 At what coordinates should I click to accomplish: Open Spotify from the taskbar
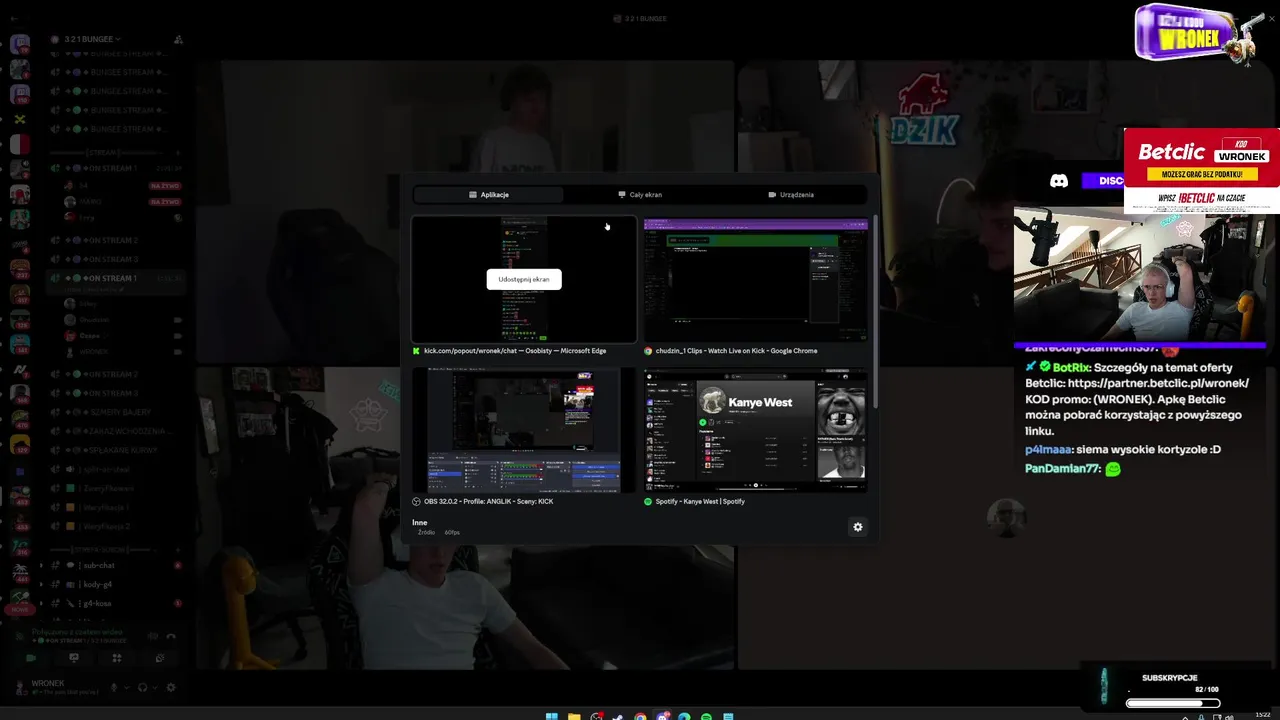[706, 717]
